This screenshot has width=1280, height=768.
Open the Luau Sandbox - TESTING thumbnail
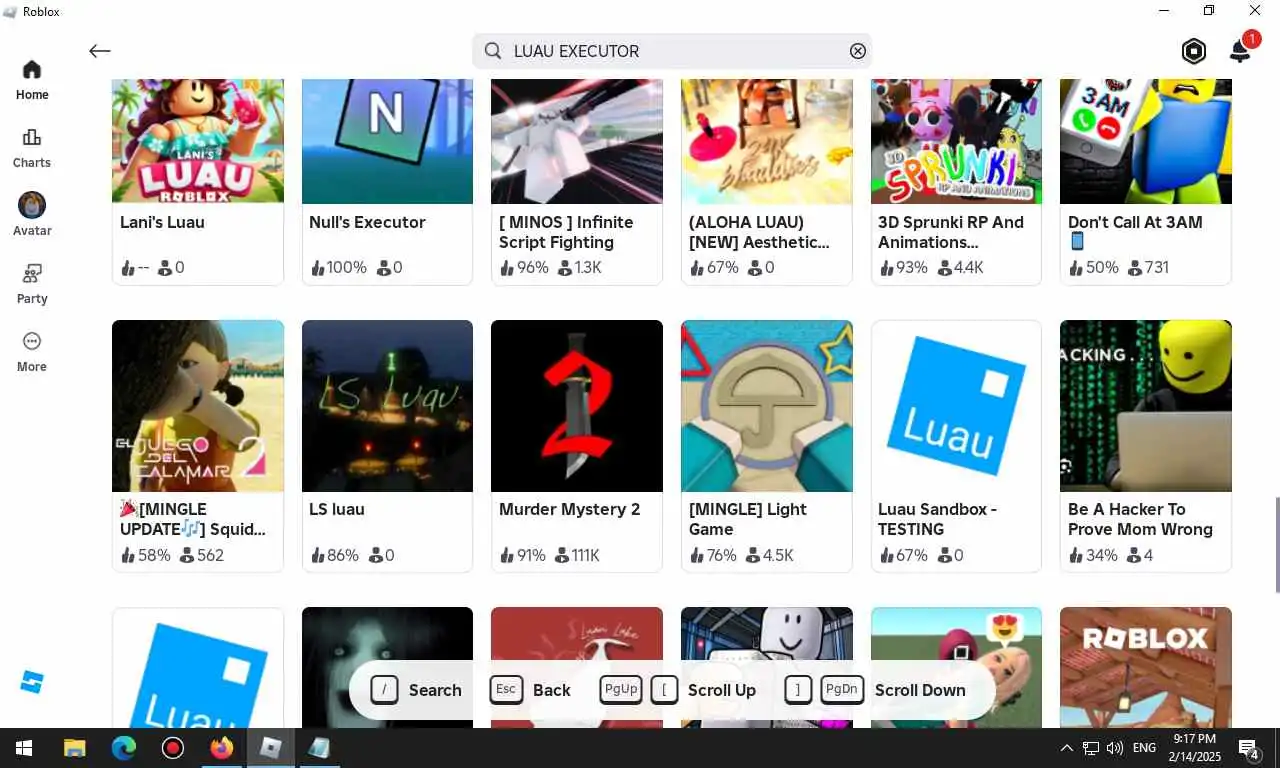pyautogui.click(x=956, y=406)
